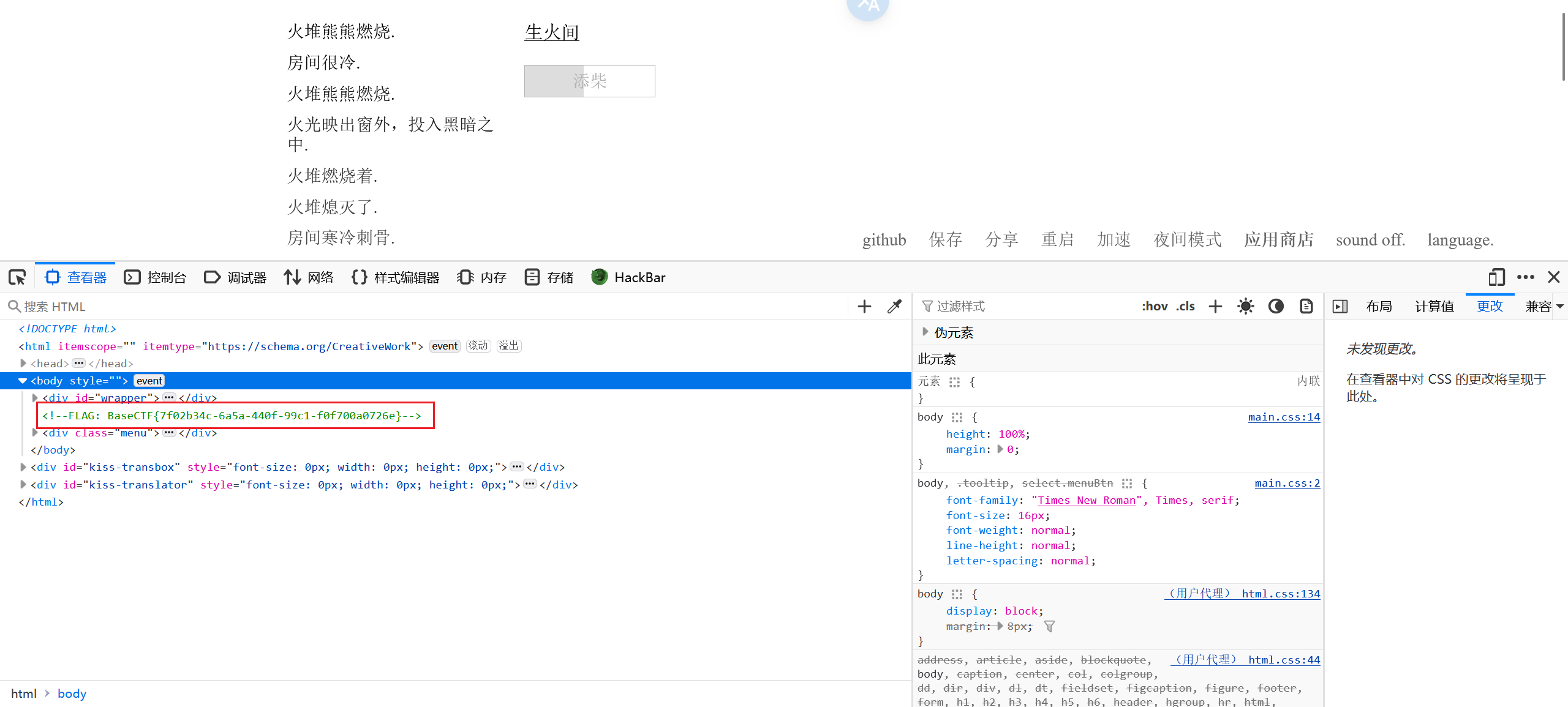Add new CSS rule plus icon

[1215, 306]
